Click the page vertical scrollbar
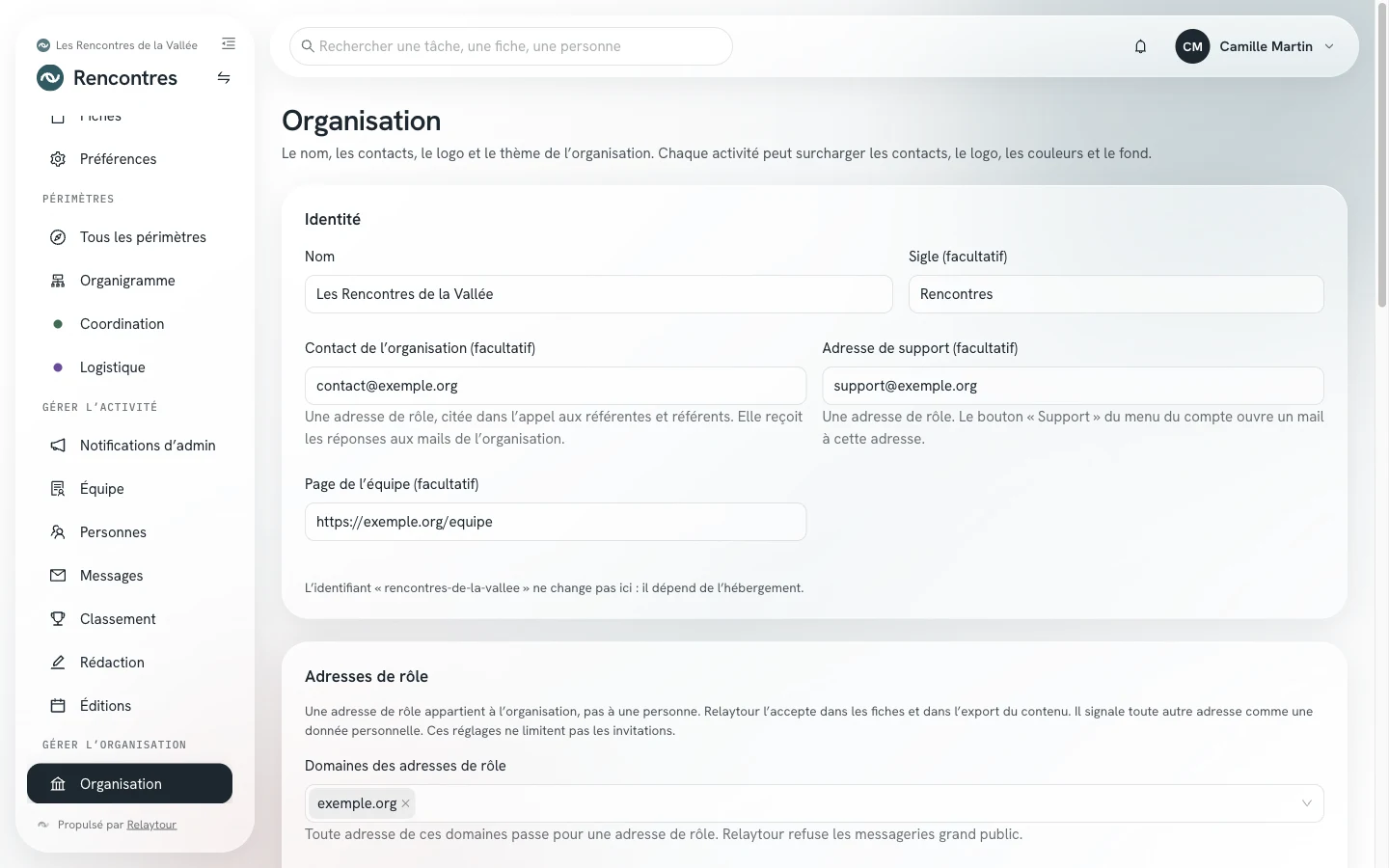The width and height of the screenshot is (1389, 868). 1381,154
